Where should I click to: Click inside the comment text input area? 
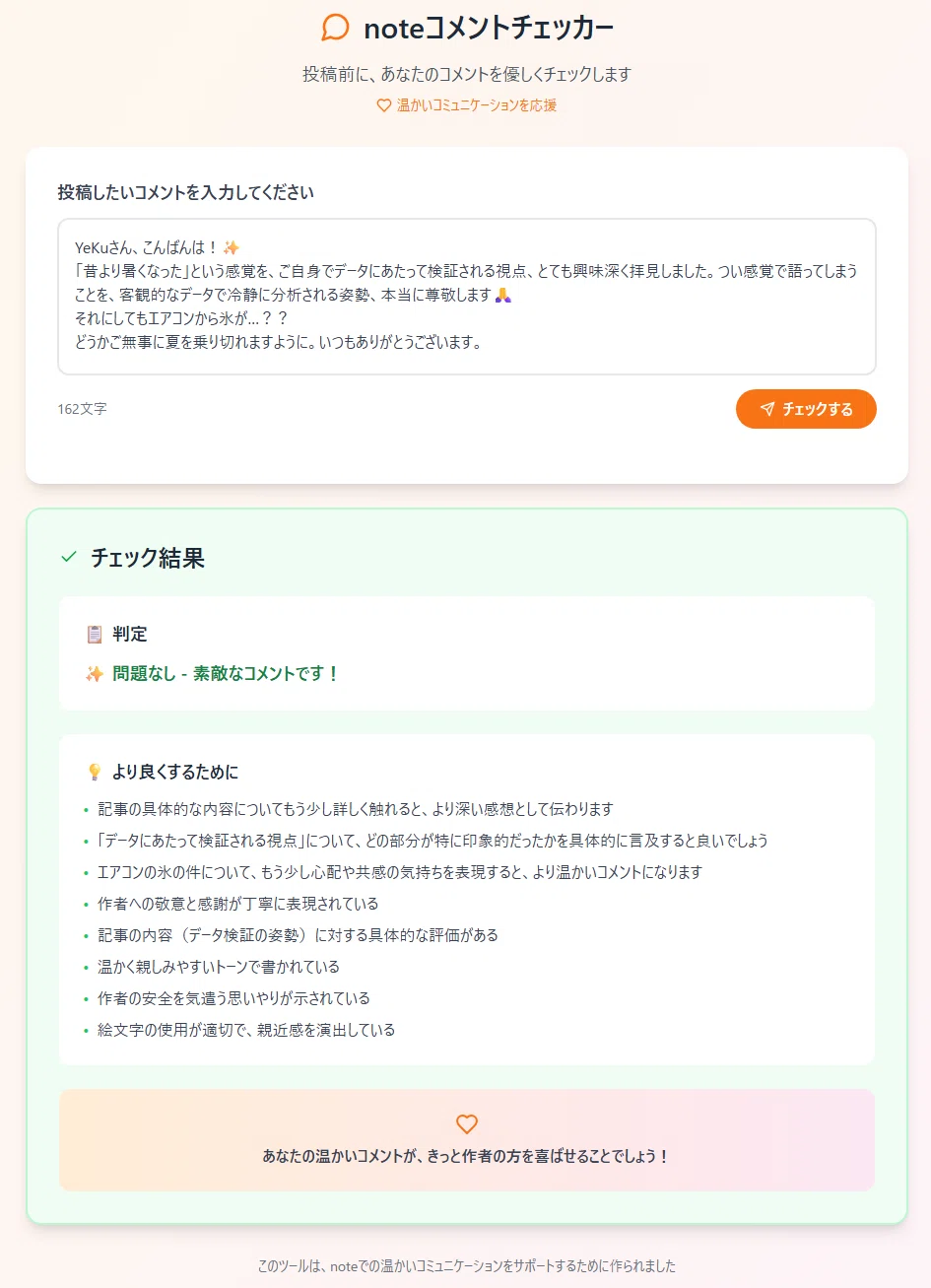tap(467, 297)
